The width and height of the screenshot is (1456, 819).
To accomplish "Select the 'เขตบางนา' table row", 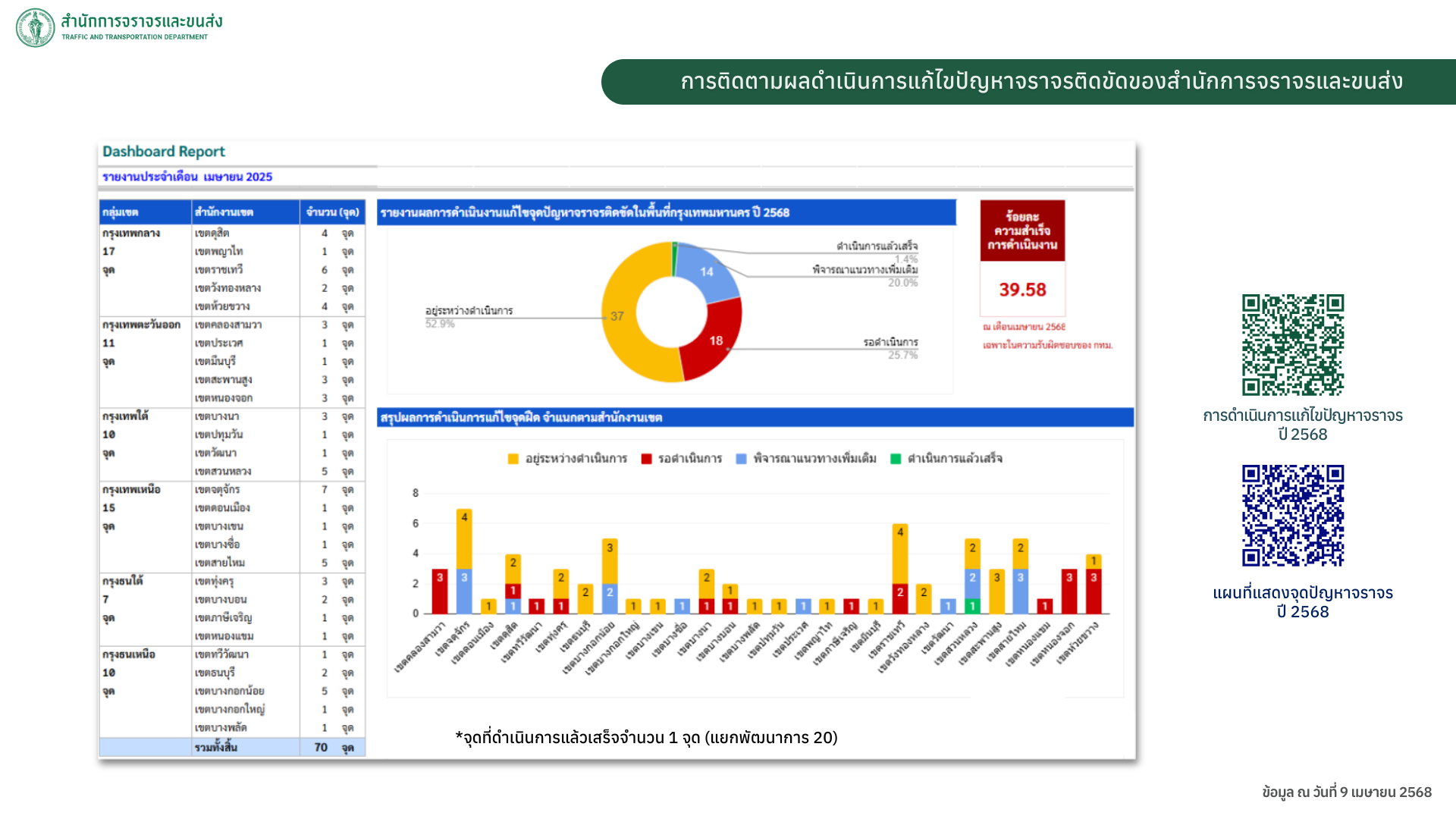I will coord(278,416).
